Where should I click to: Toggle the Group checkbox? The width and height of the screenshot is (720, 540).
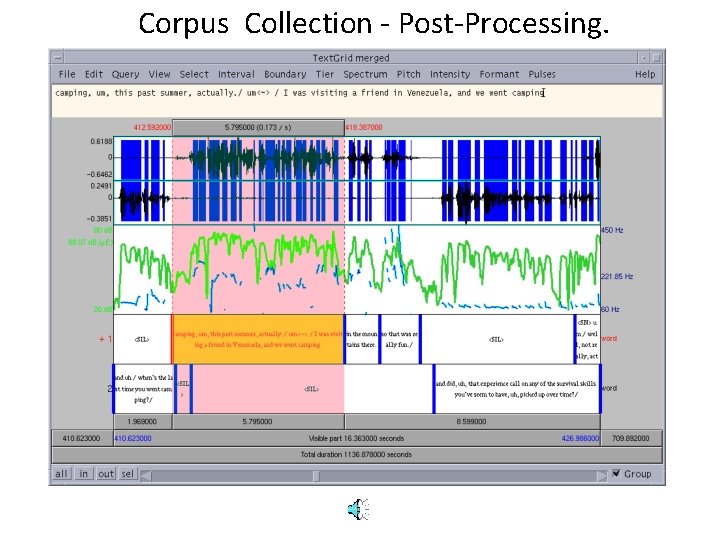[x=616, y=473]
